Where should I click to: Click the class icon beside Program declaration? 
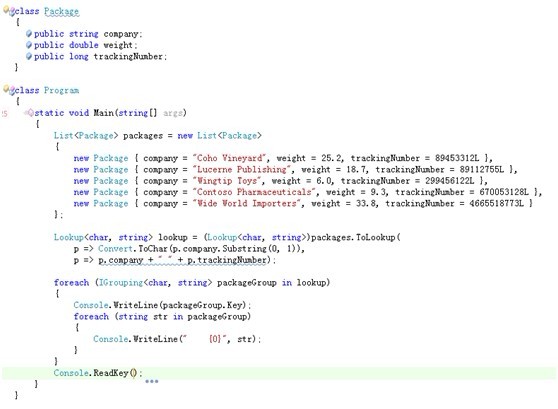tap(9, 89)
